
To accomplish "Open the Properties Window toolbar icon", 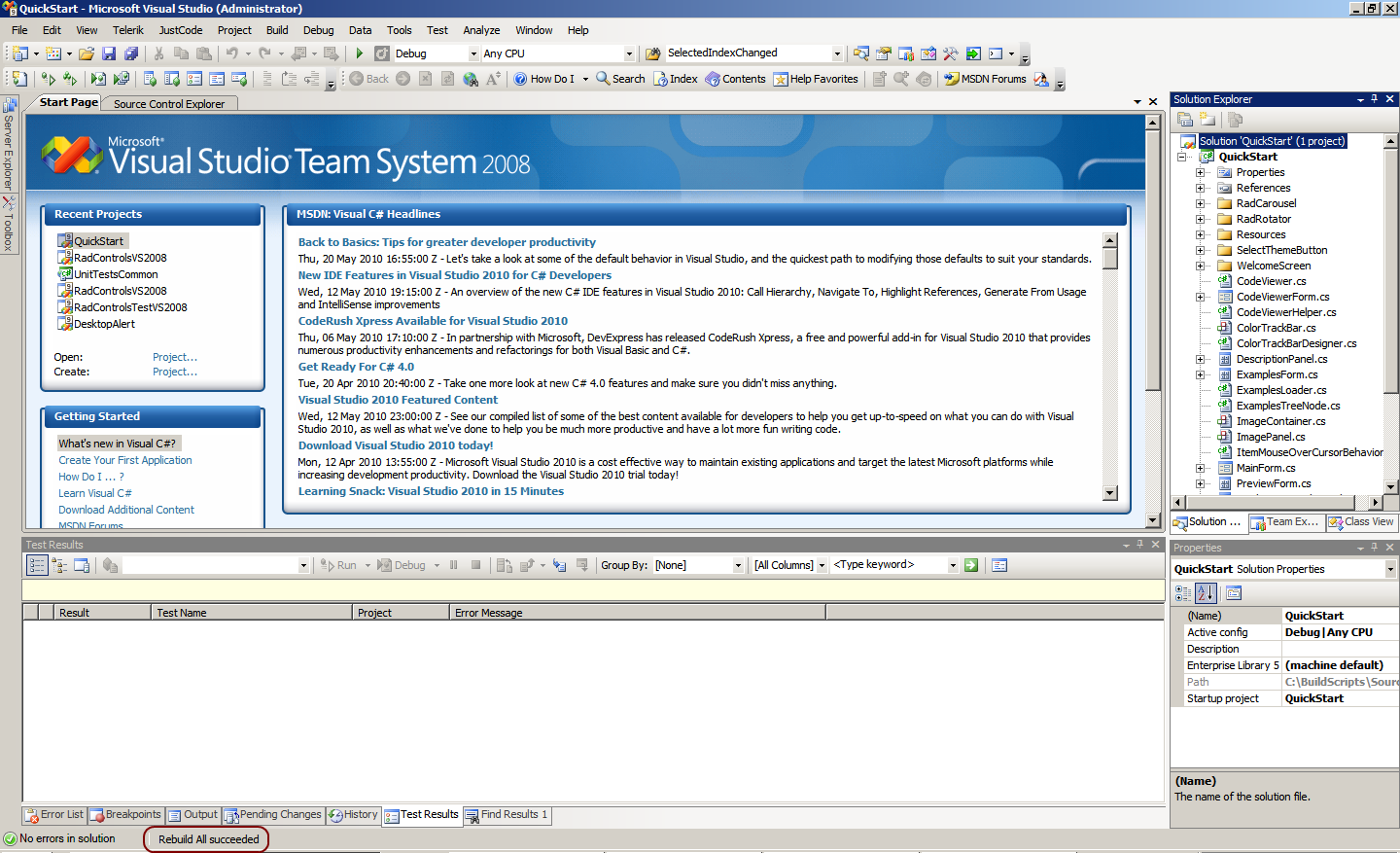I will [884, 53].
